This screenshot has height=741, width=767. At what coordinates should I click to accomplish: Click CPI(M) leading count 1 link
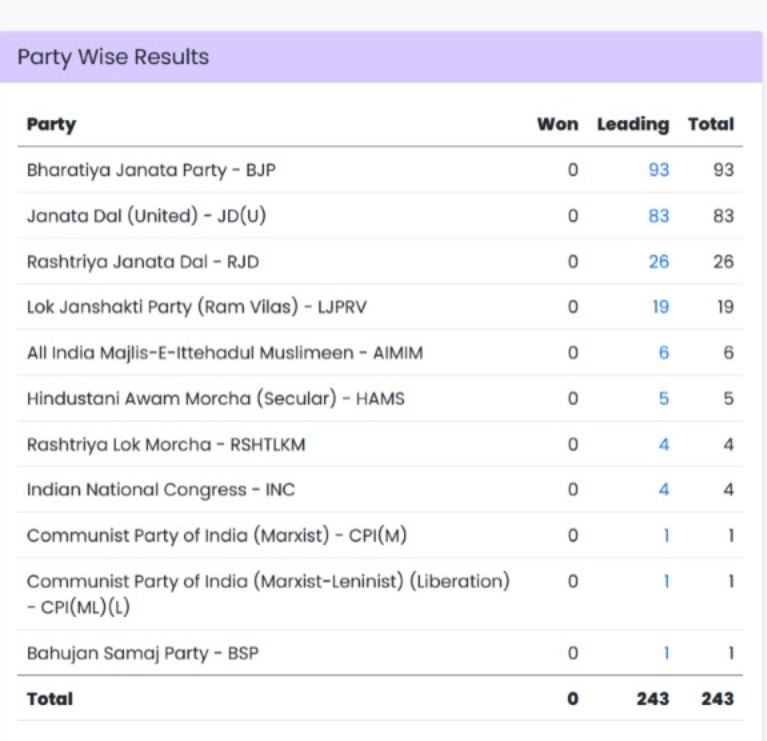[666, 536]
